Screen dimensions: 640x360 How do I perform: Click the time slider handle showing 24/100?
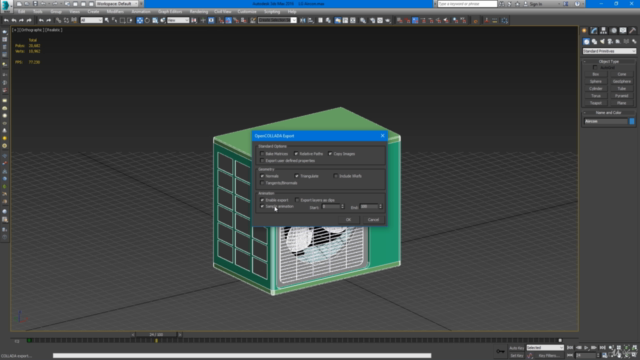tap(156, 335)
